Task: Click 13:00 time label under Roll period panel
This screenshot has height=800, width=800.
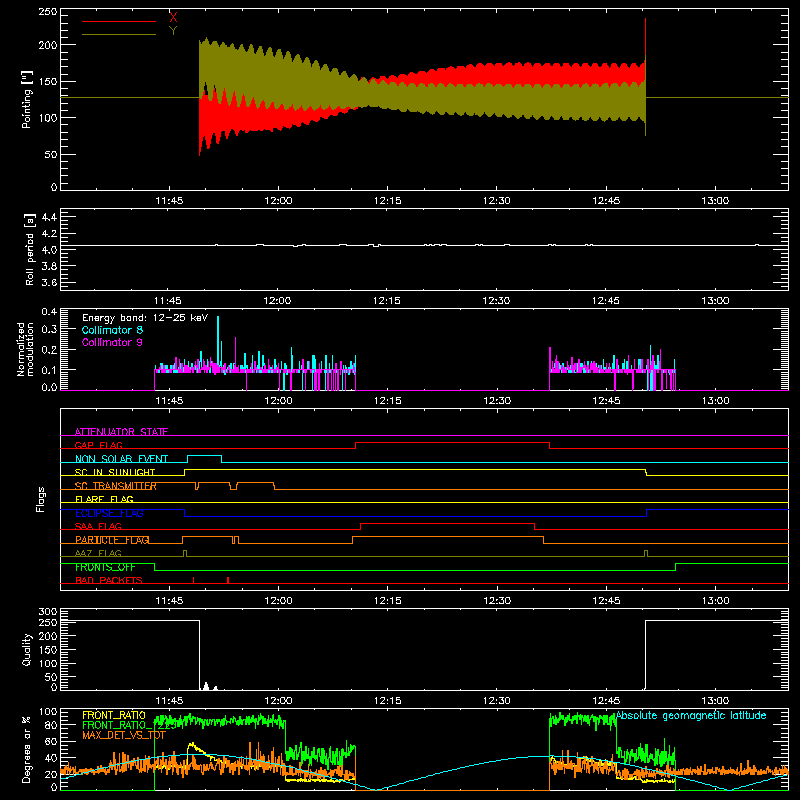Action: pos(715,301)
